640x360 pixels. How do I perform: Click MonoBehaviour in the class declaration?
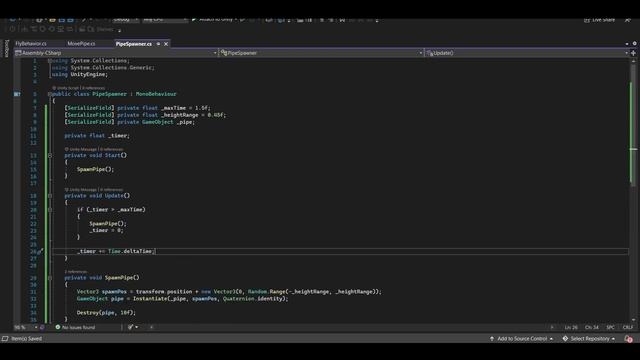point(156,94)
